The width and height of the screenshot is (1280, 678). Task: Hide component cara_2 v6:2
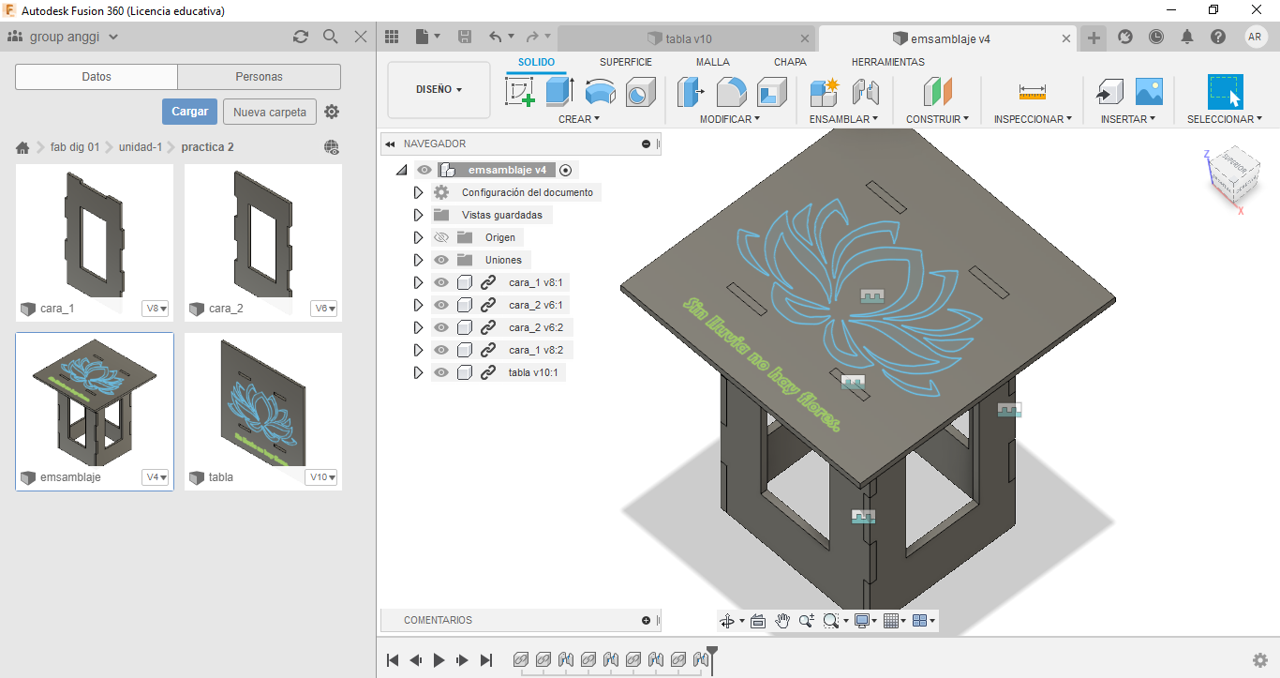tap(441, 328)
